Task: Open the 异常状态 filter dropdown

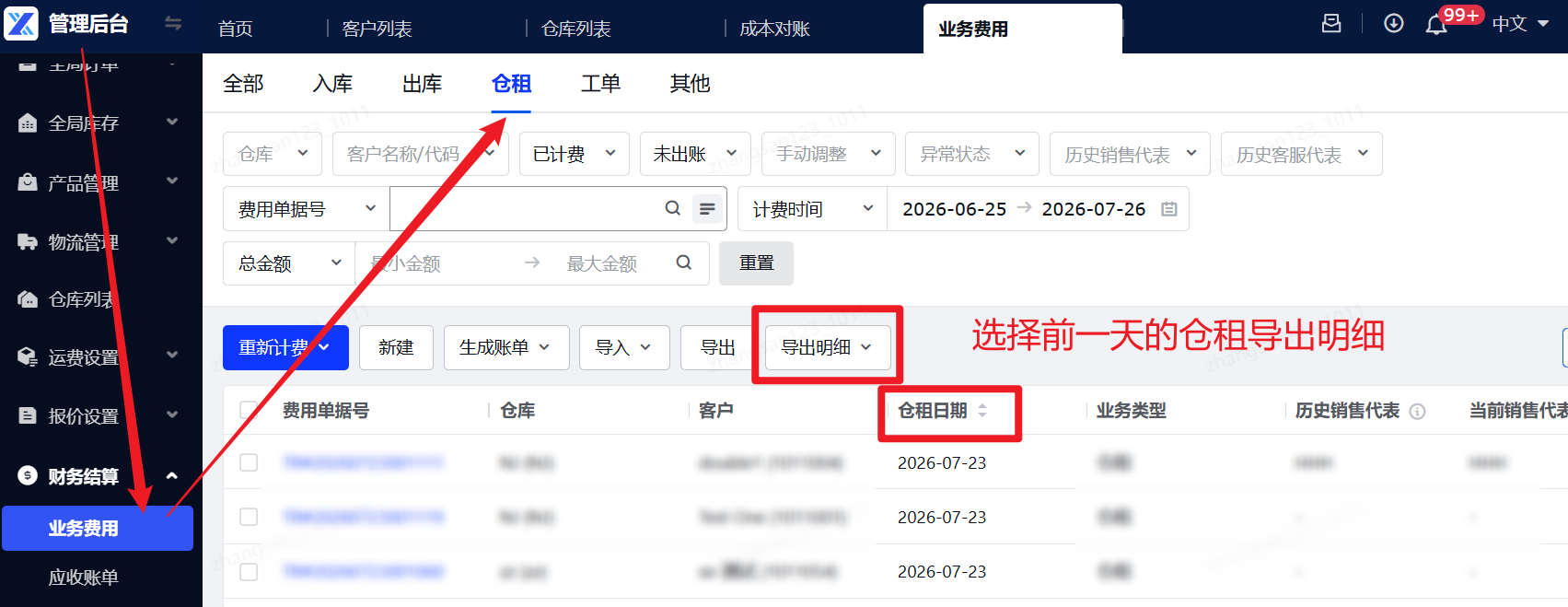Action: [972, 154]
